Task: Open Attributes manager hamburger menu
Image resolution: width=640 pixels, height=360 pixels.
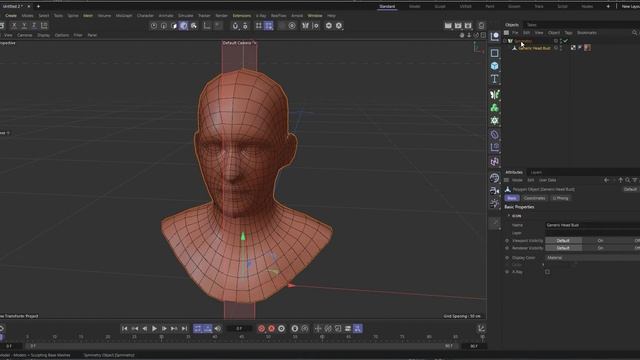Action: point(507,180)
